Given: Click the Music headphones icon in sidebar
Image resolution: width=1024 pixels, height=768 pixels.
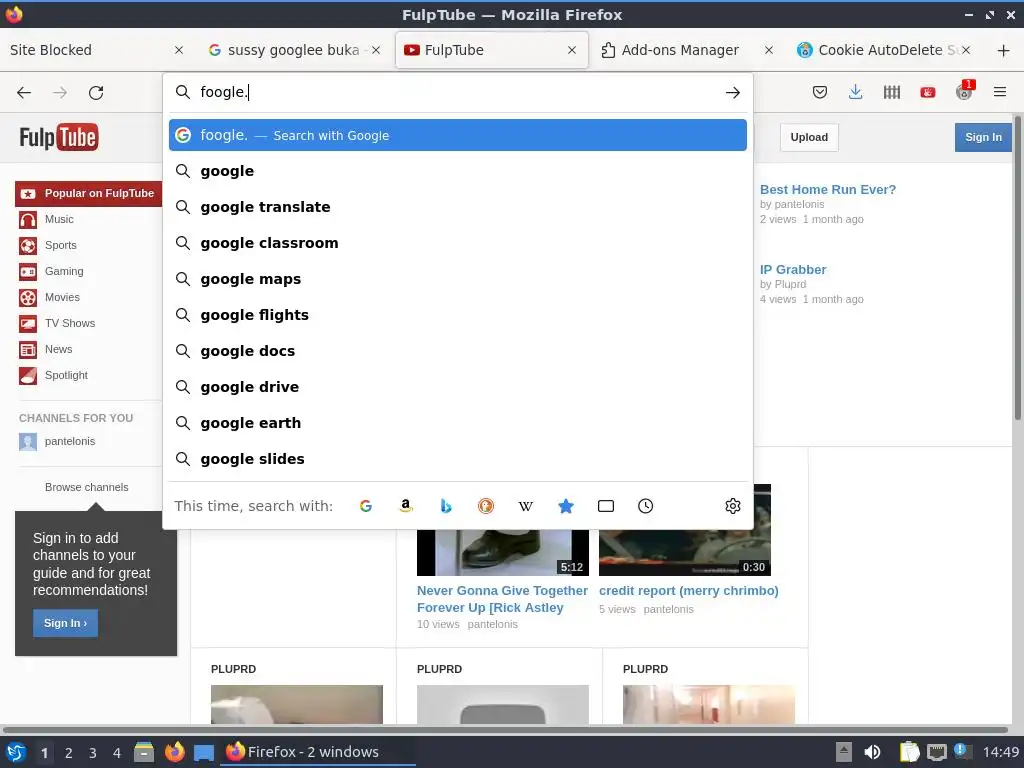Looking at the screenshot, I should [x=28, y=219].
